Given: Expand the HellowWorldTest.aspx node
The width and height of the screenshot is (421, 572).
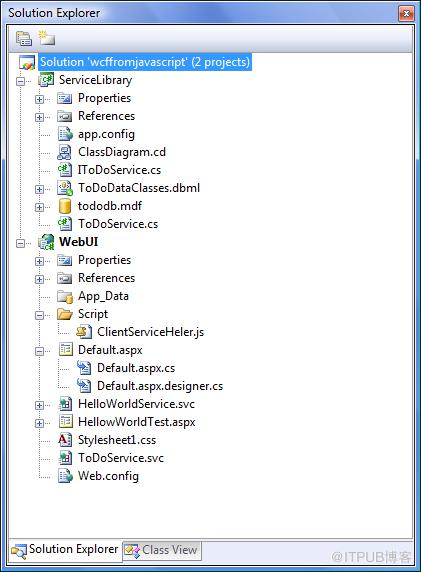Looking at the screenshot, I should coord(39,423).
